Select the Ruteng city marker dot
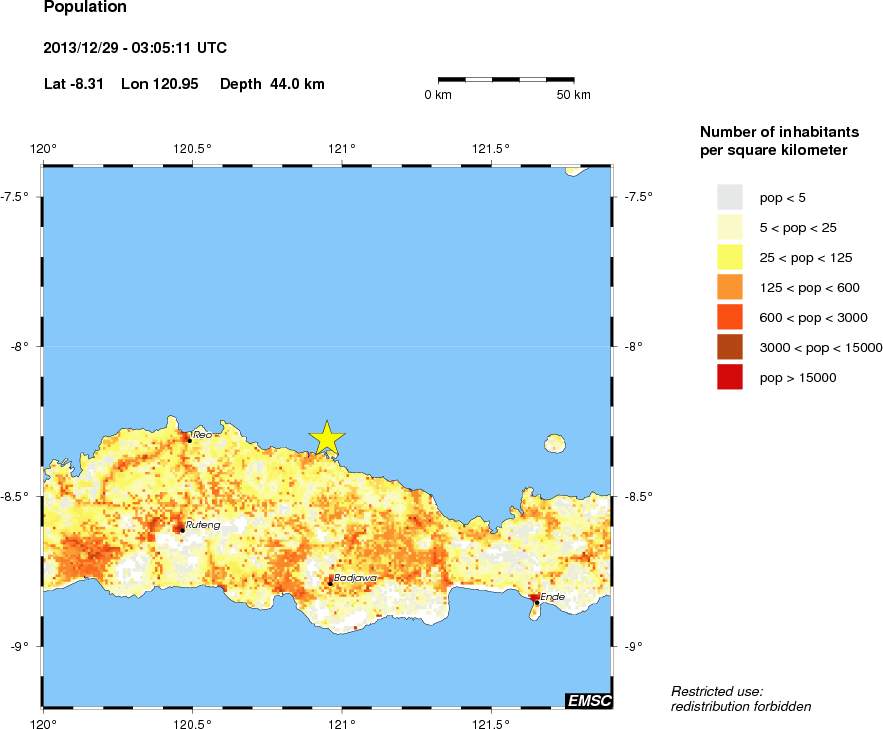This screenshot has height=729, width=883. pos(182,529)
